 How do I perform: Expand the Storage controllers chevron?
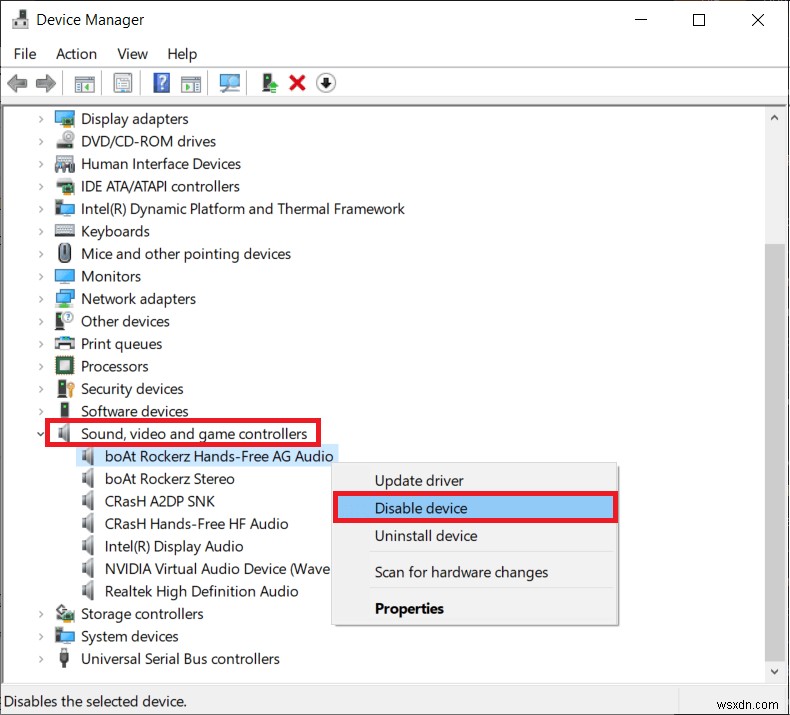coord(41,614)
